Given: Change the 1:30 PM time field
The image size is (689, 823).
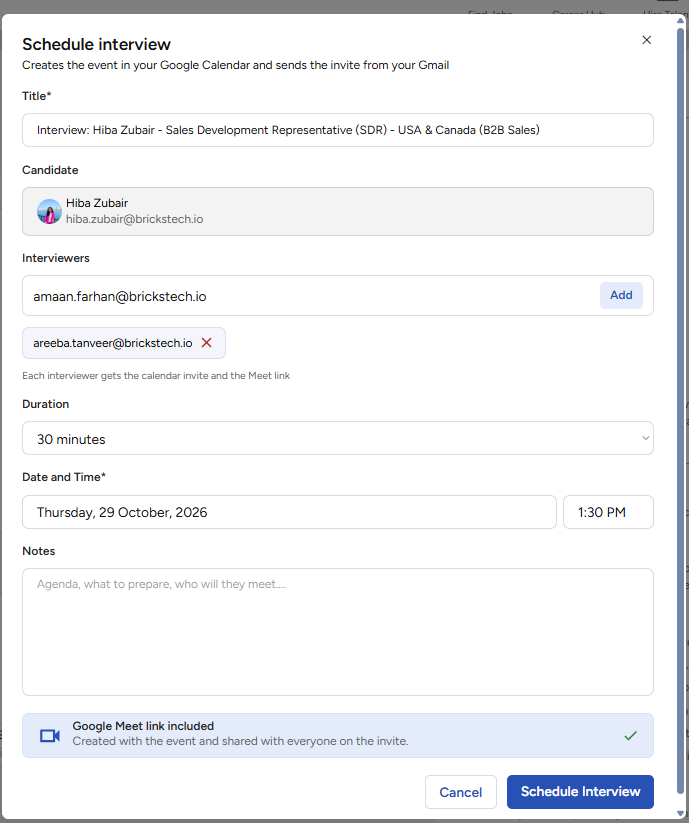Looking at the screenshot, I should 608,512.
